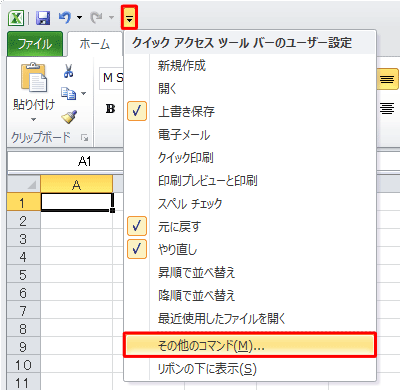Enable クイック印刷 in the menu
This screenshot has height=390, width=400.
pyautogui.click(x=250, y=157)
